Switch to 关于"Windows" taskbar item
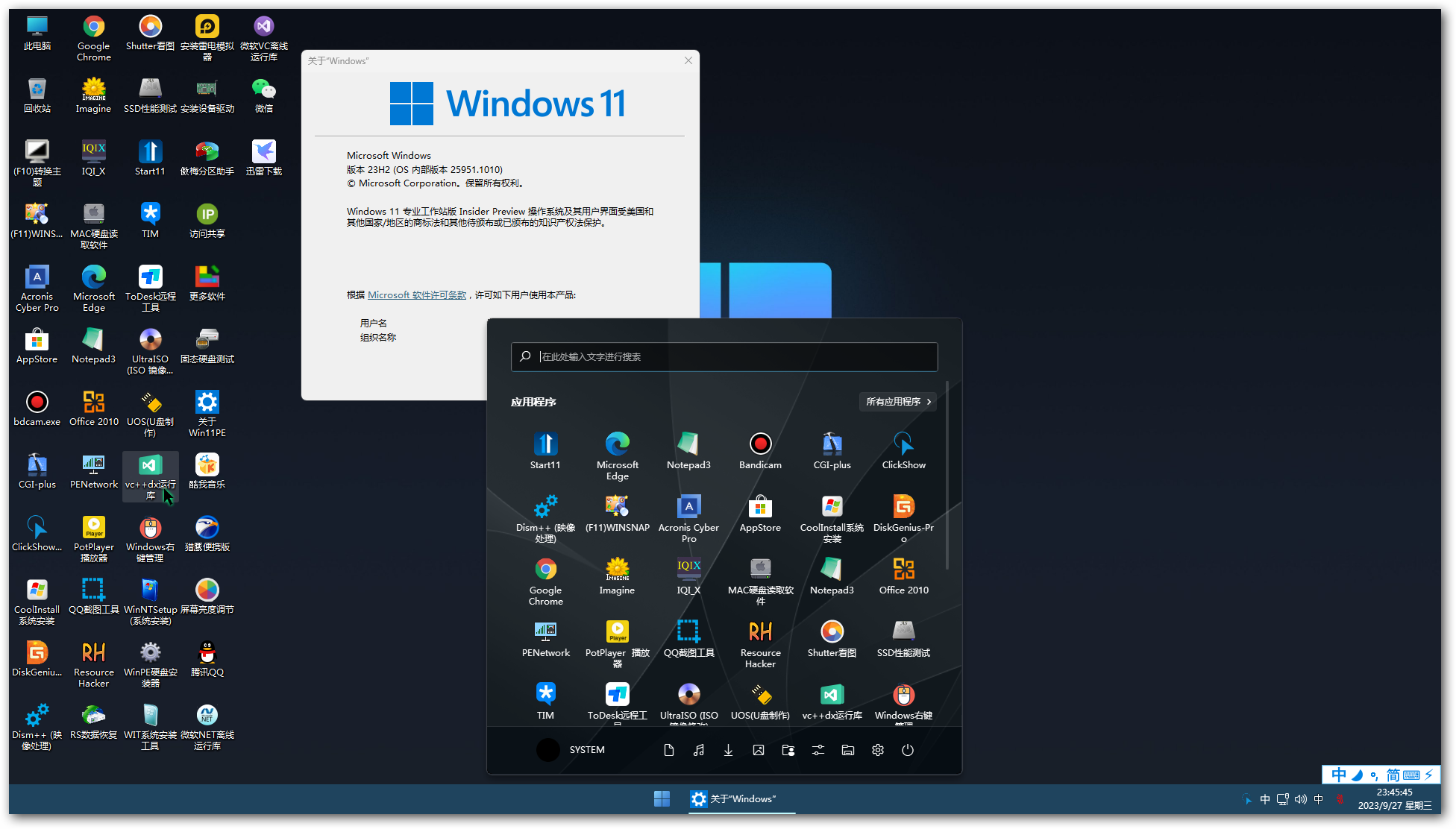Image resolution: width=1456 pixels, height=829 pixels. tap(741, 798)
